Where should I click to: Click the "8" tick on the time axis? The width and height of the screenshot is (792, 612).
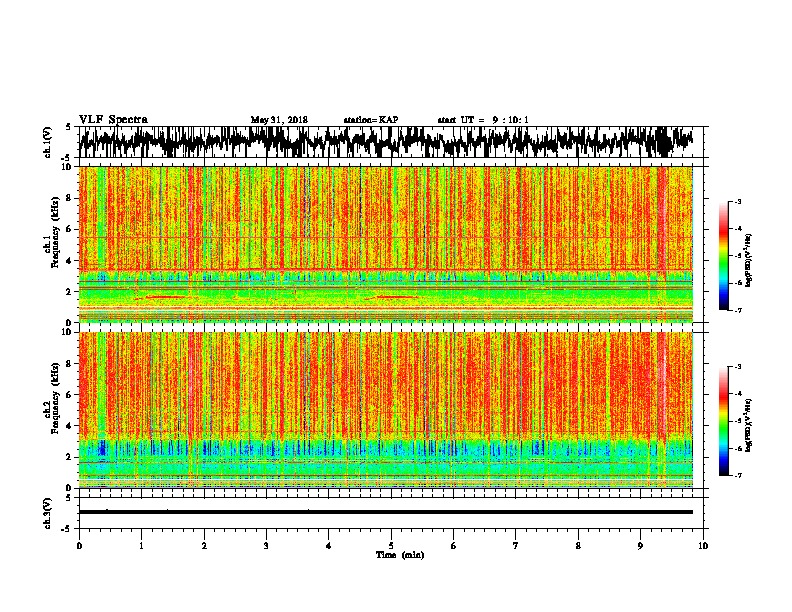point(578,546)
